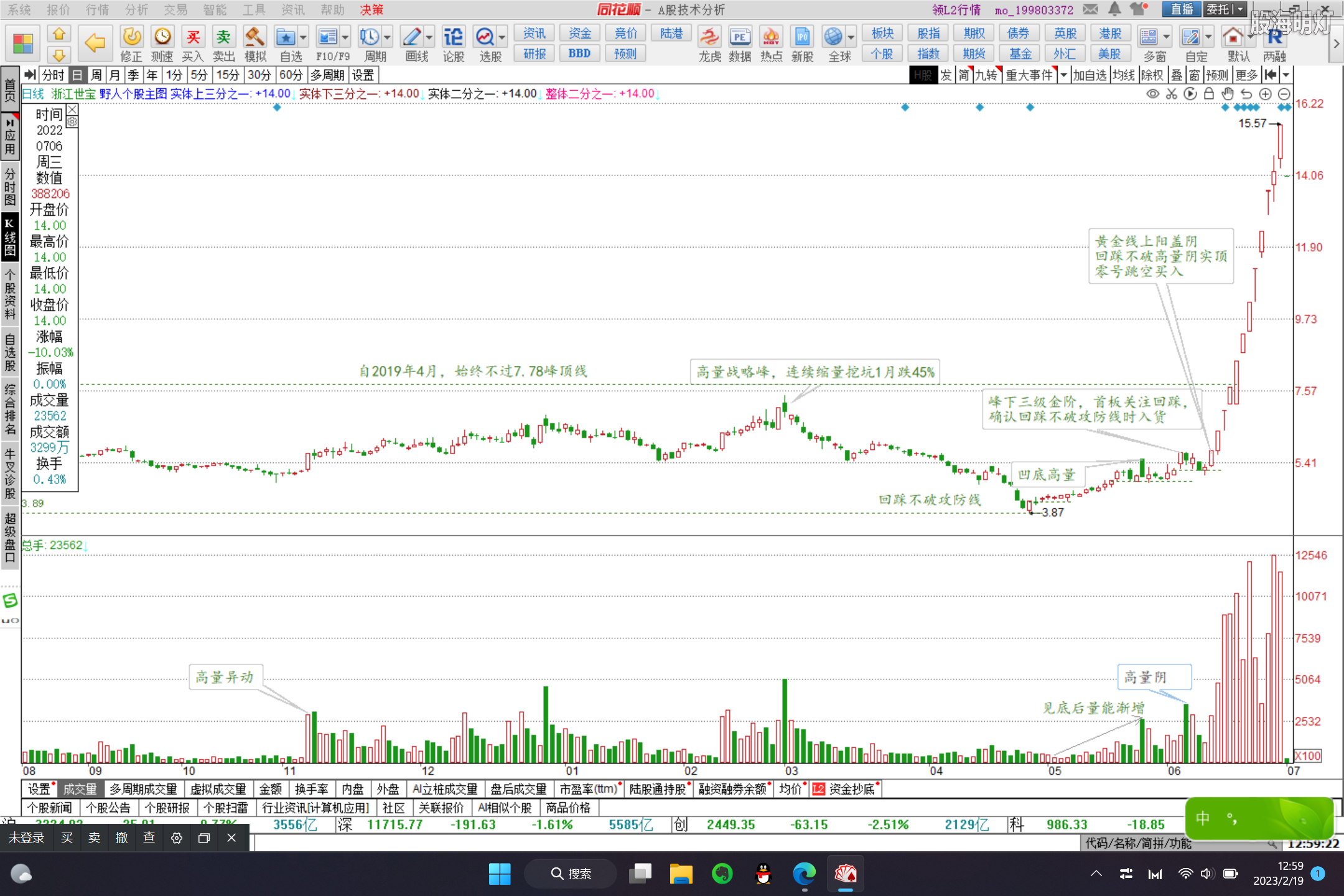Click the colorful home grid icon
The image size is (1344, 896).
coord(23,44)
